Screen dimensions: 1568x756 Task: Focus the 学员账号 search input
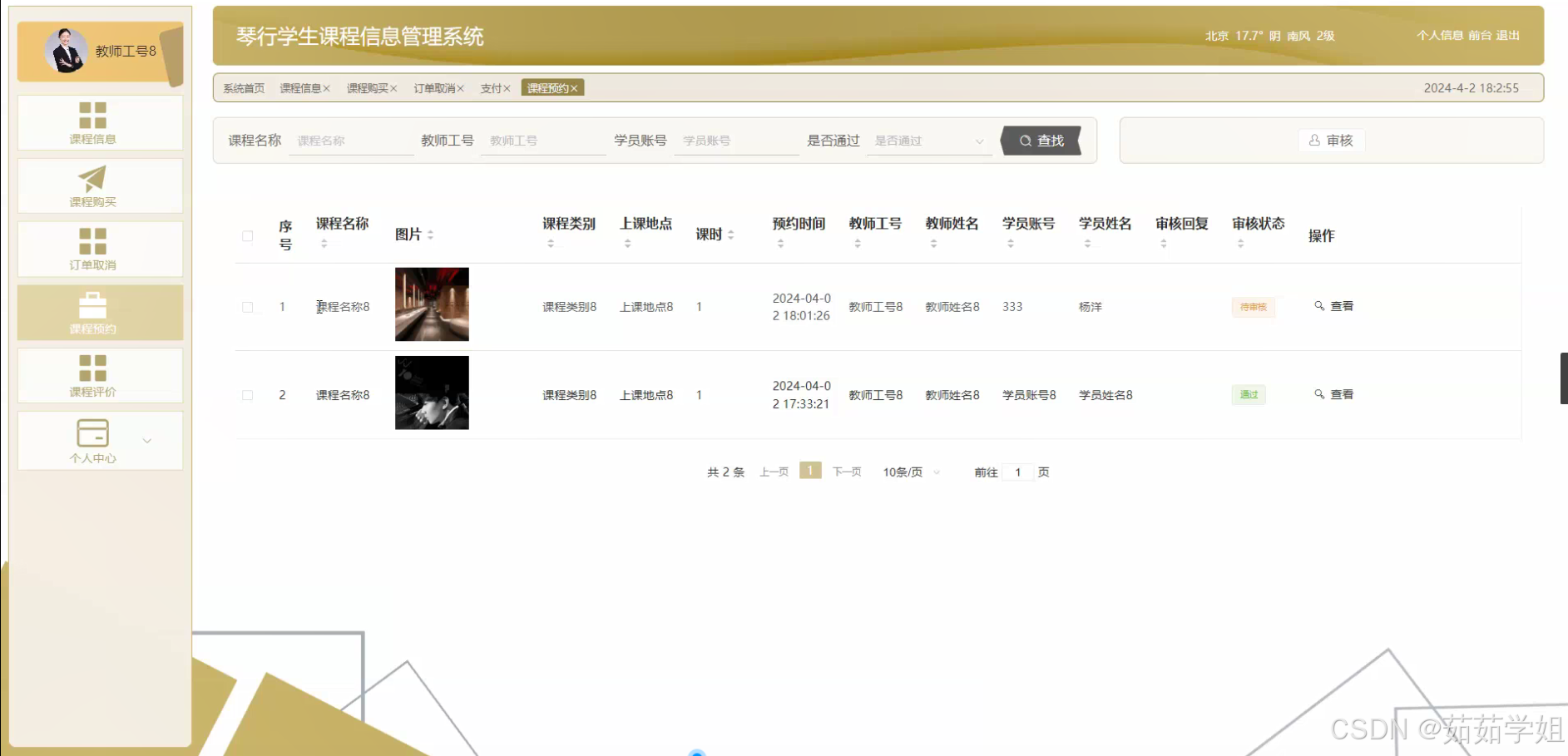(736, 141)
